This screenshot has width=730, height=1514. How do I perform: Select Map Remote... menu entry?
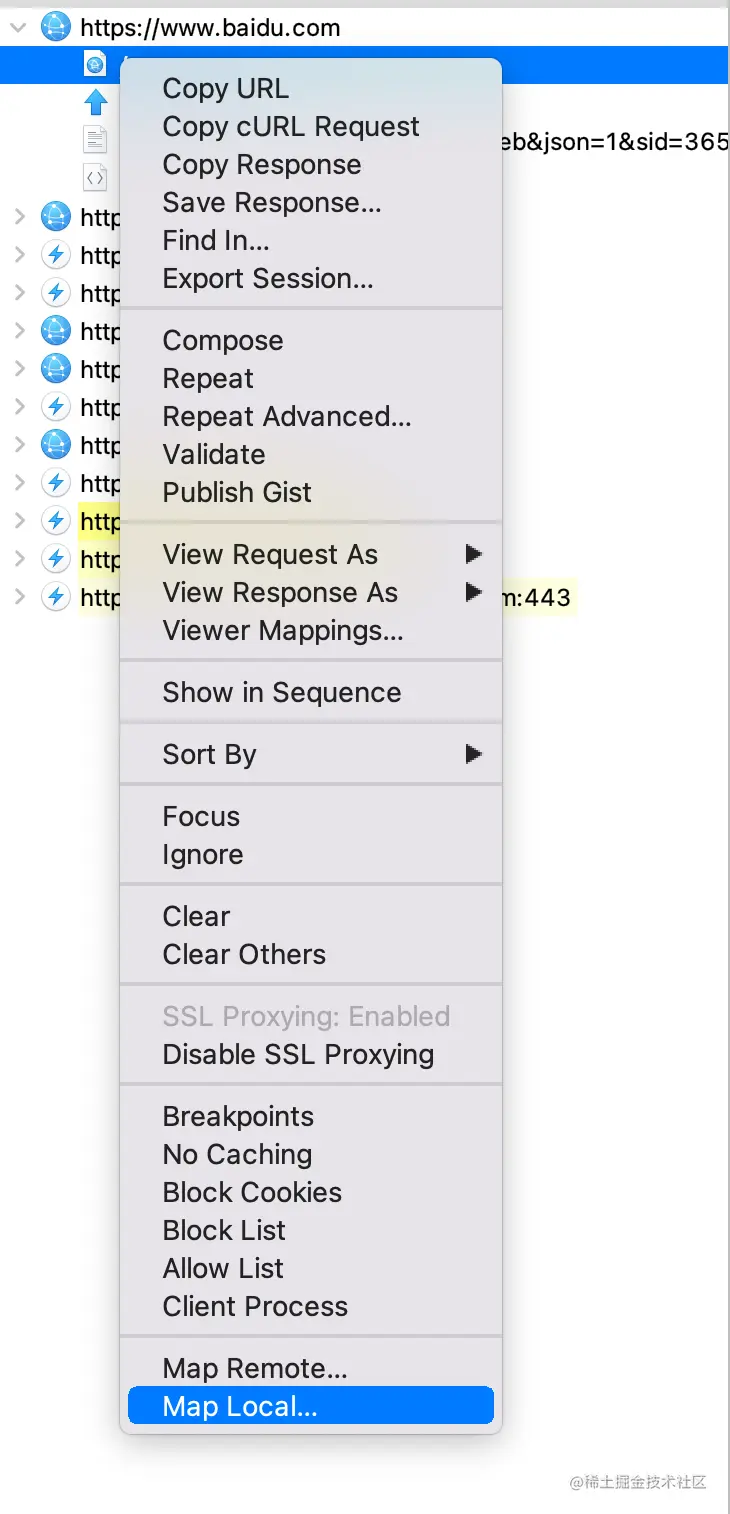pyautogui.click(x=255, y=1369)
